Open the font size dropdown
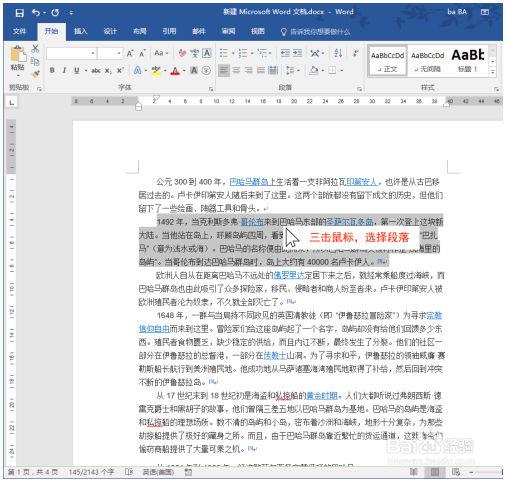The height and width of the screenshot is (482, 506). coord(119,53)
